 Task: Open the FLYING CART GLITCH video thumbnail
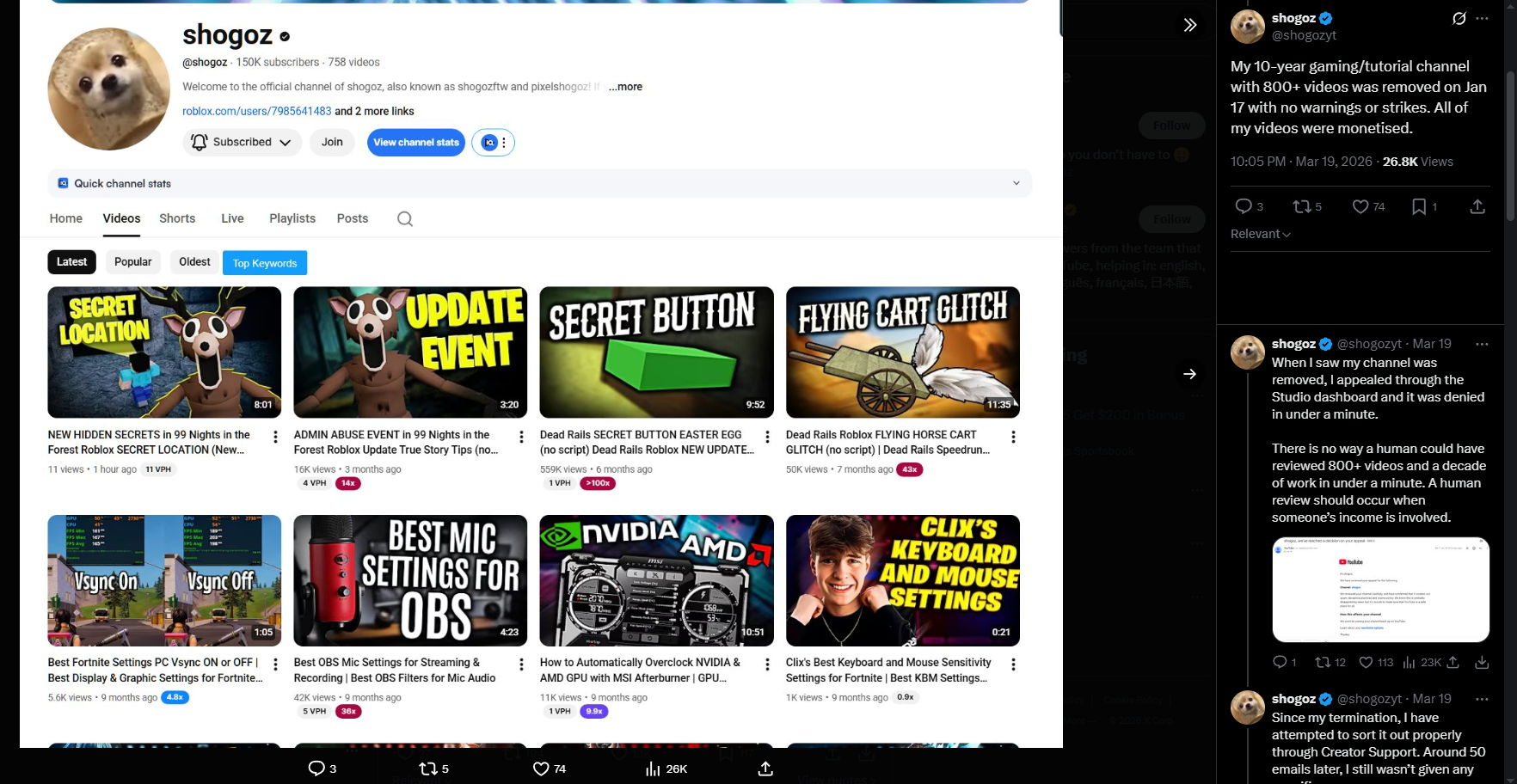[x=903, y=352]
